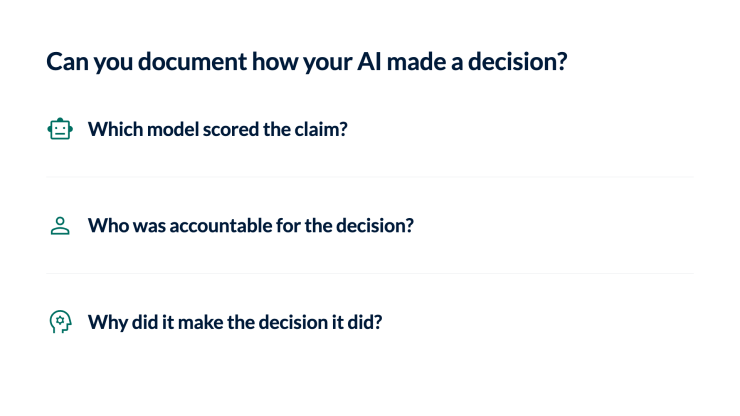This screenshot has height=416, width=740.
Task: Click the word 'accountable' in second question
Action: (220, 226)
